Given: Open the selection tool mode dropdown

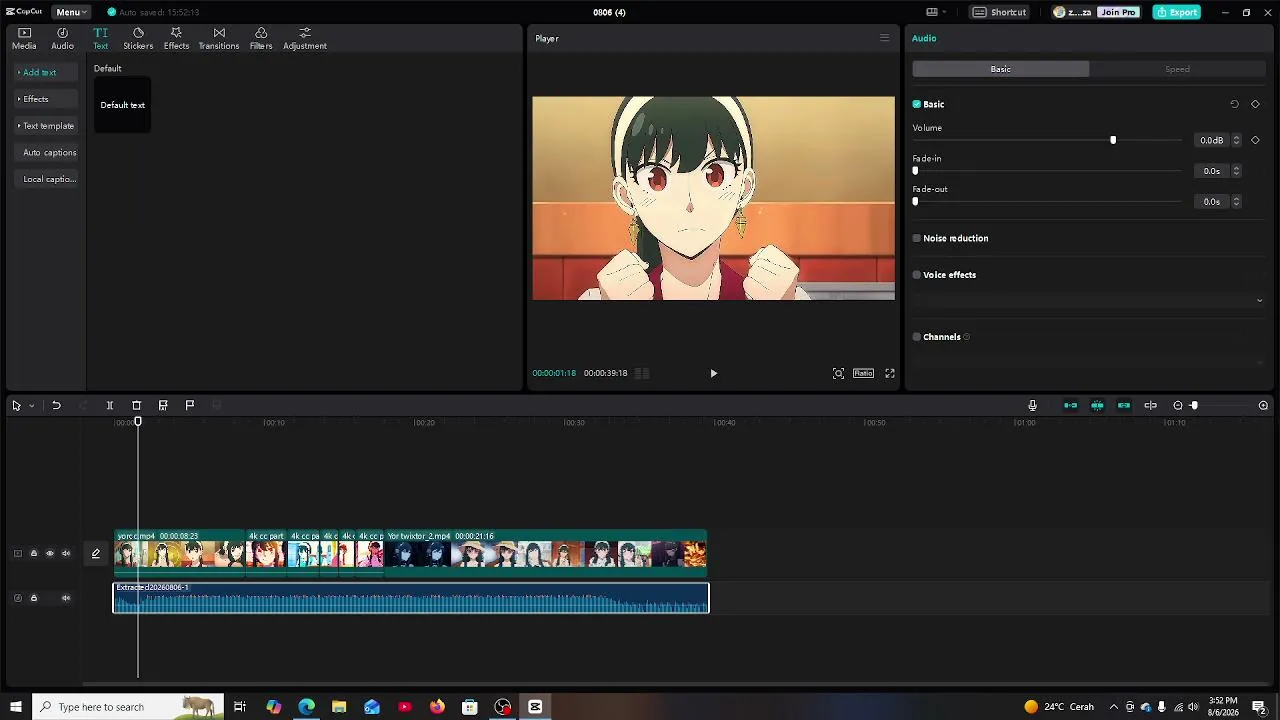Looking at the screenshot, I should [x=32, y=406].
